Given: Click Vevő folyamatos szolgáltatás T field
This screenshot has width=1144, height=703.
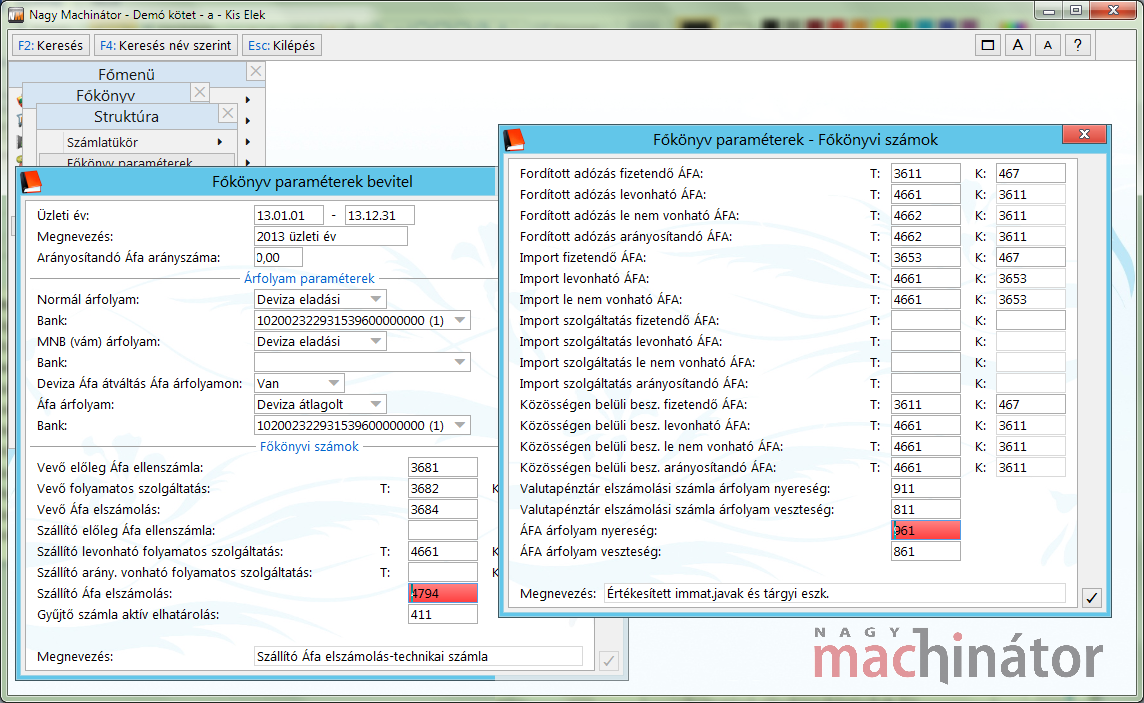Looking at the screenshot, I should 443,489.
